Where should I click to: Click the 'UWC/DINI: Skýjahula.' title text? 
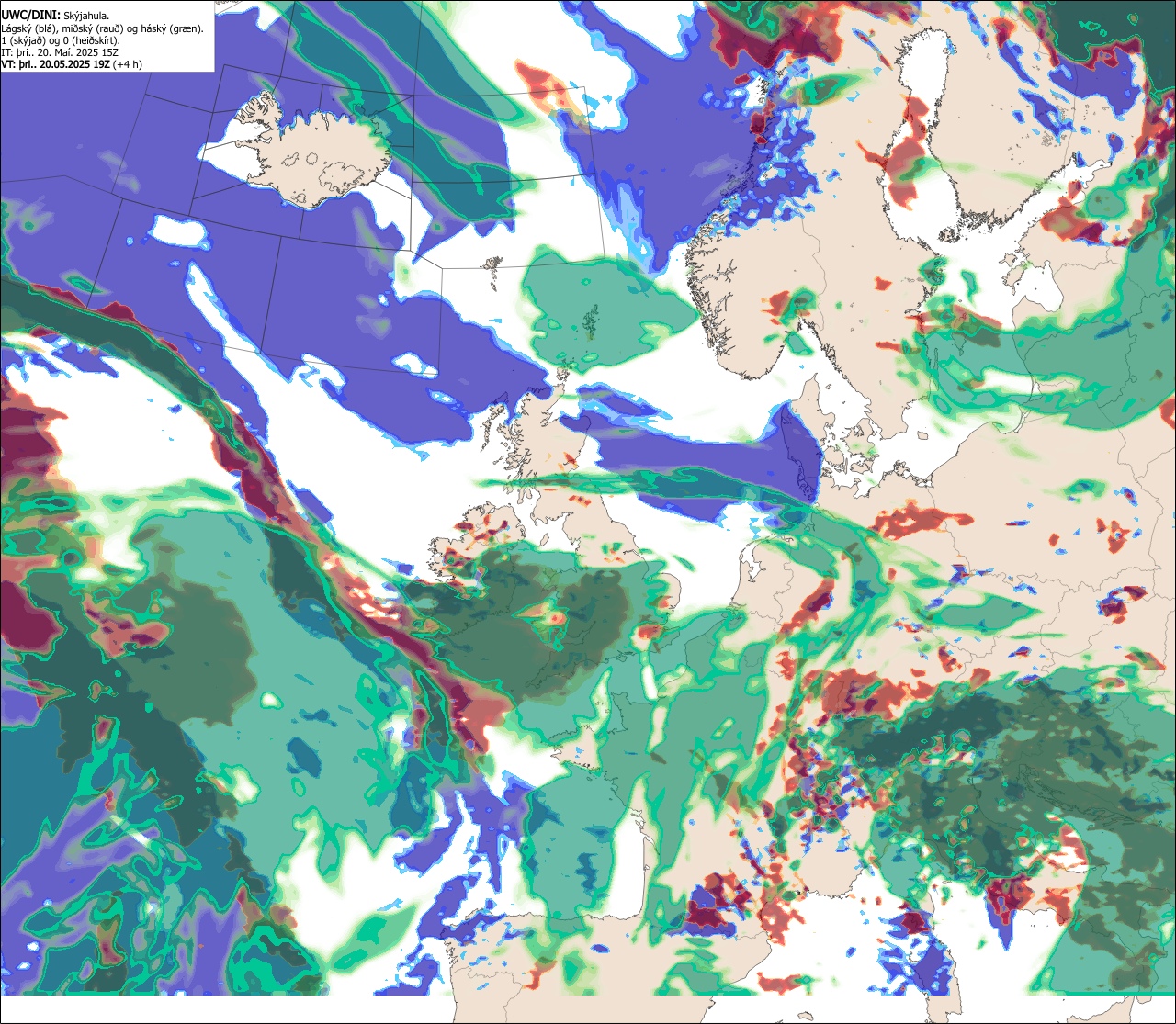point(55,16)
